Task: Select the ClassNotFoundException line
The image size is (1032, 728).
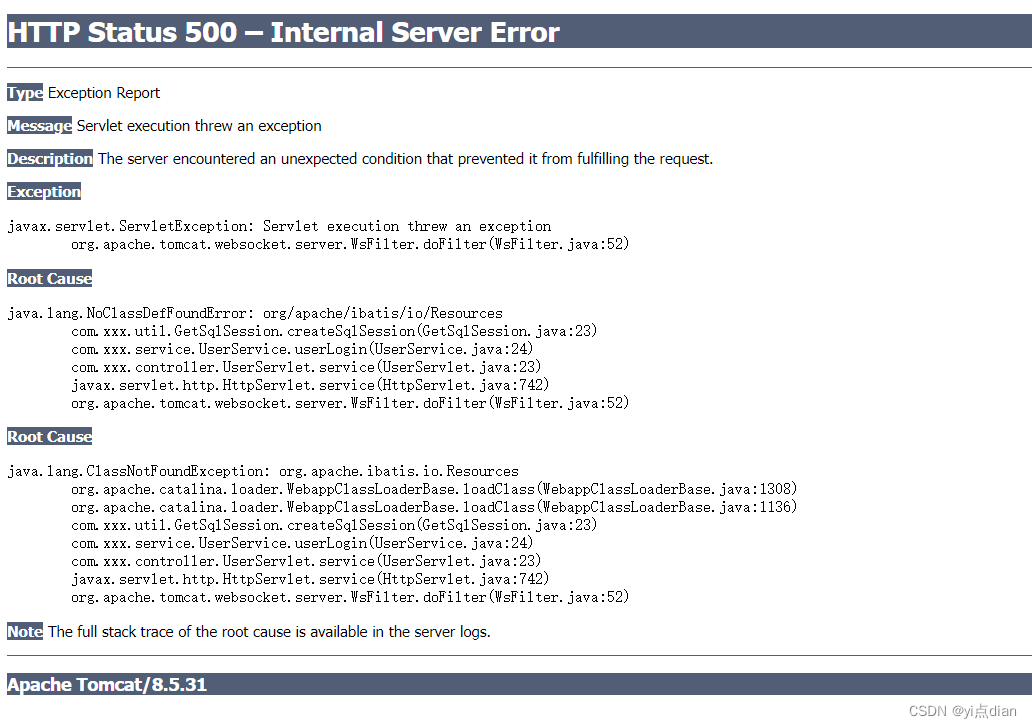Action: pos(262,470)
